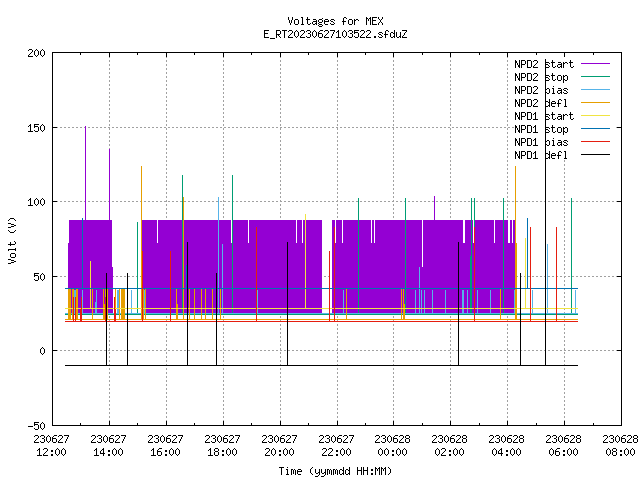Click the y-axis label 'Volt (V)'

click(12, 241)
